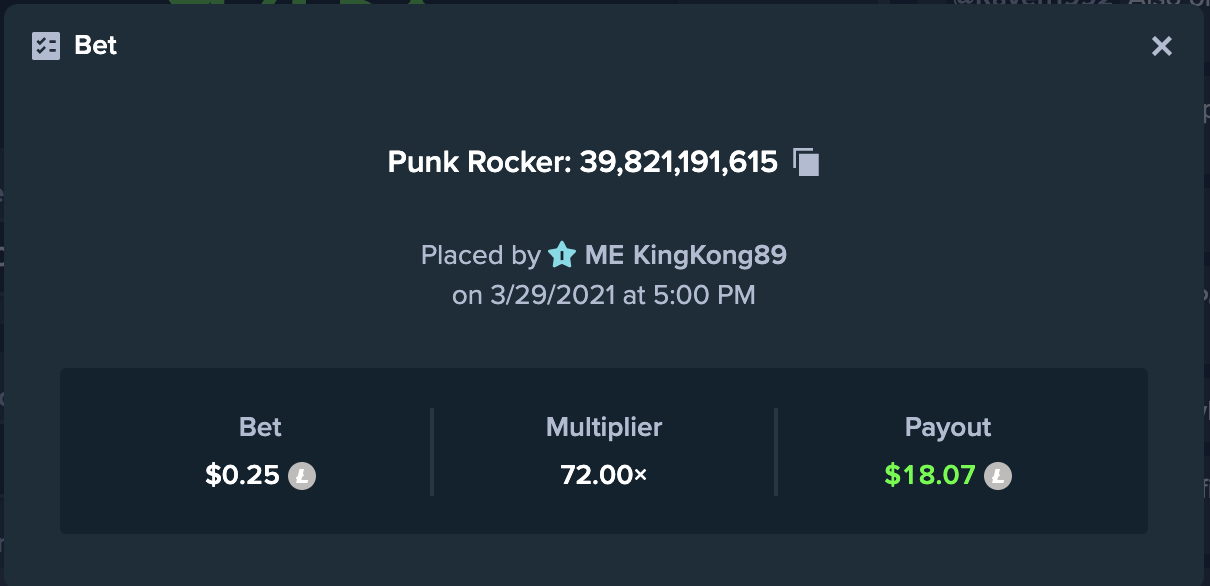This screenshot has width=1210, height=586.
Task: Select the Punk Rocker bet ID text
Action: click(x=583, y=162)
